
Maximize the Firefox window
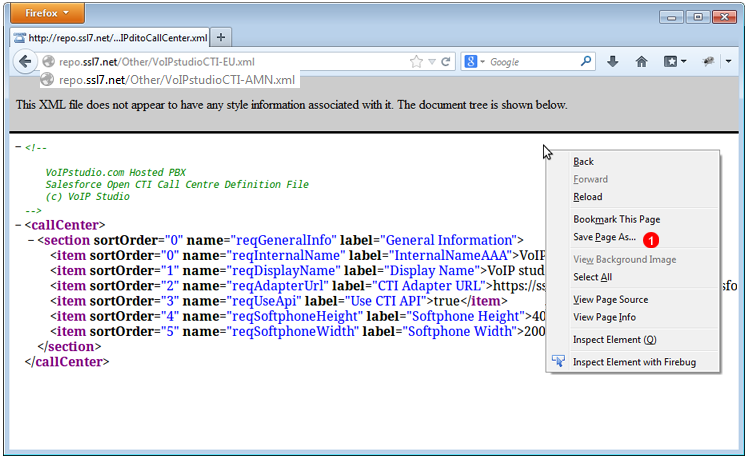698,17
